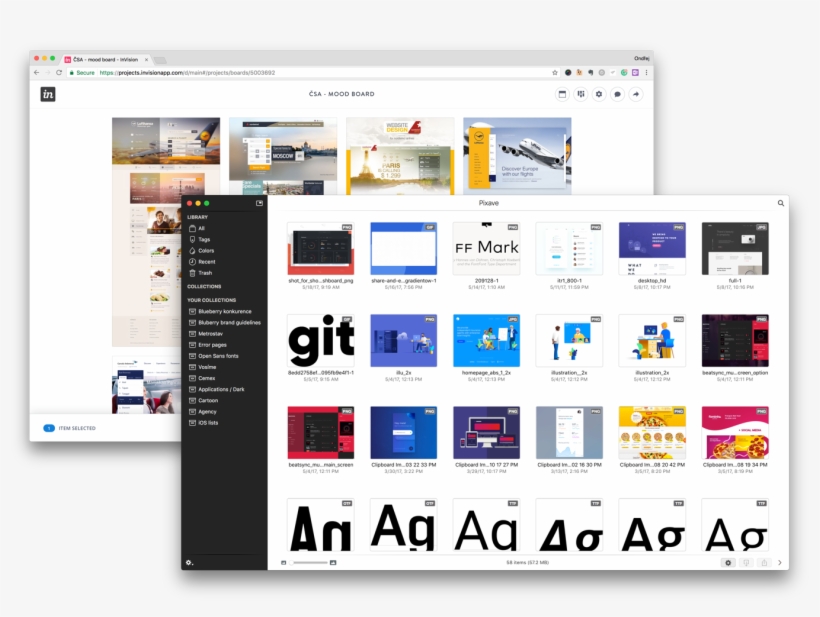Click the search magnifier in Pixave
This screenshot has height=617, width=820.
coord(781,203)
